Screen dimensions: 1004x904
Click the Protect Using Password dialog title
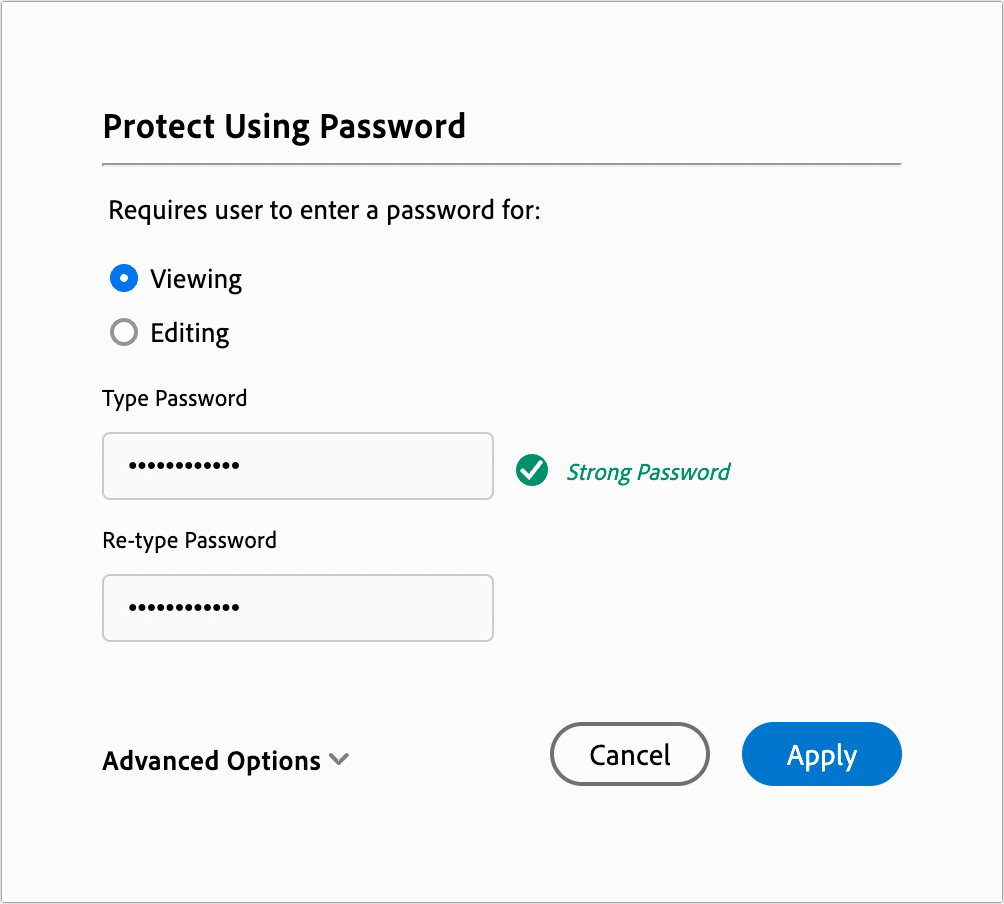[x=284, y=127]
